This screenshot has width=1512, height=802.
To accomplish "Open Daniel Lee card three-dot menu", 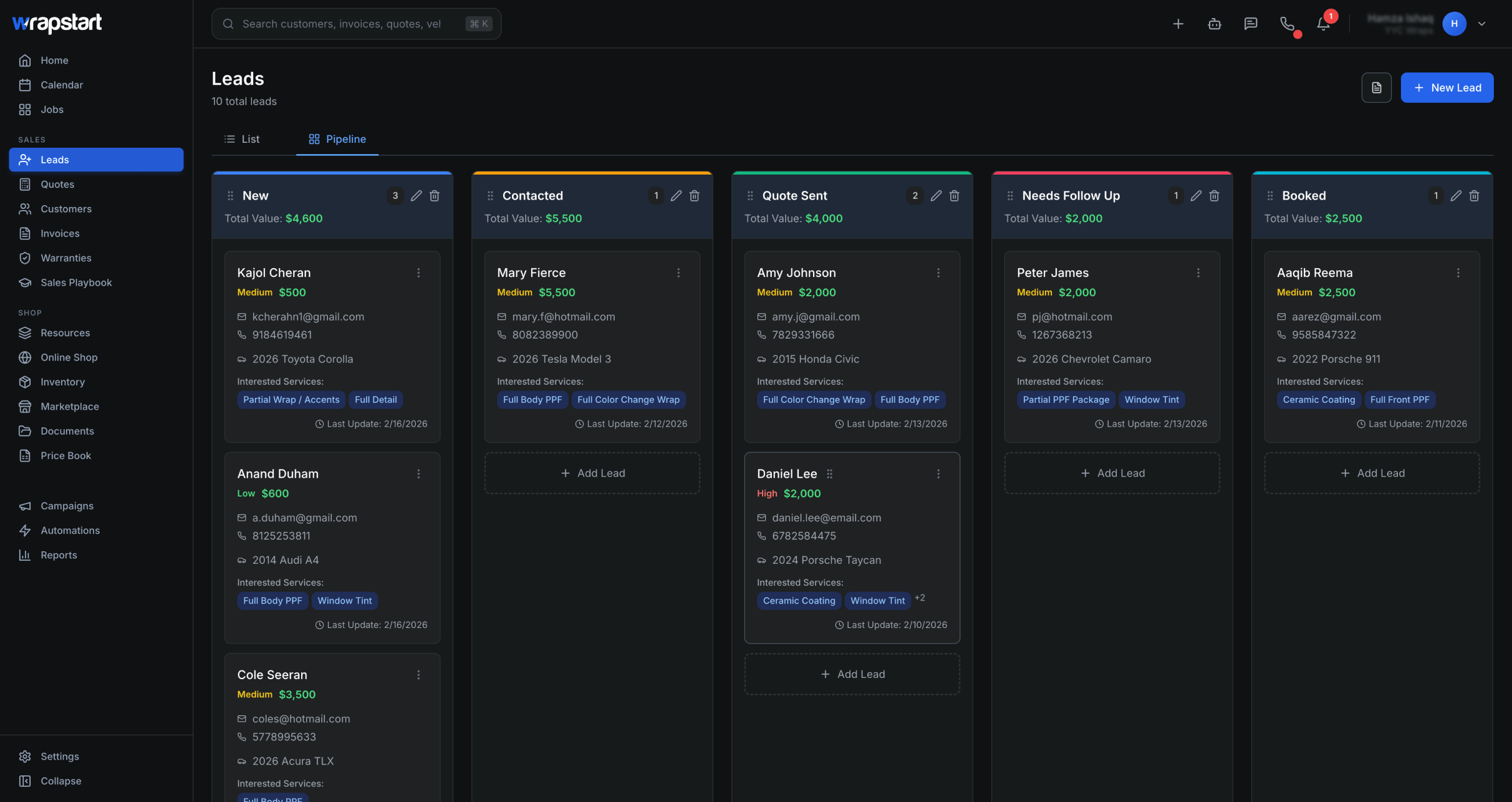I will [x=938, y=474].
